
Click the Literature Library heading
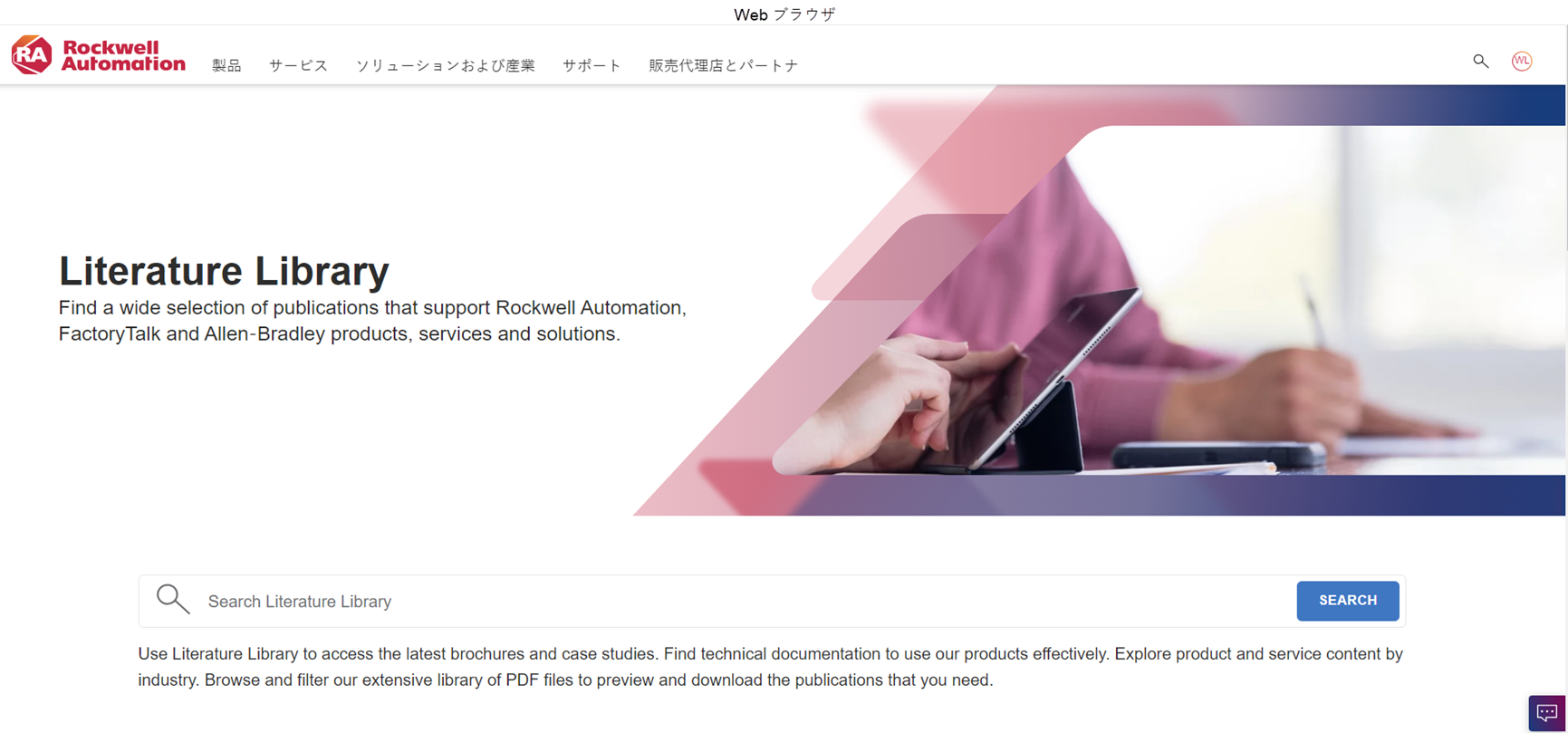click(x=224, y=271)
